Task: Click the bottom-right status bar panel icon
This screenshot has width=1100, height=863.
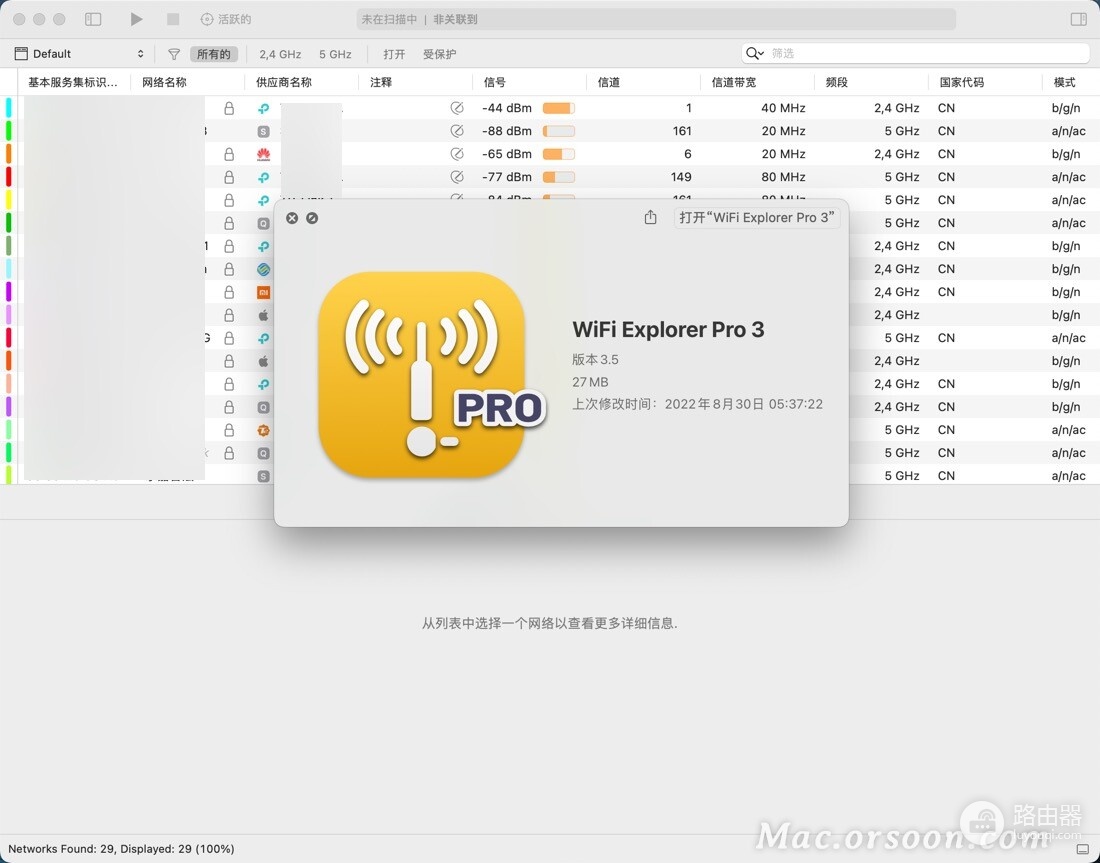Action: [1082, 849]
